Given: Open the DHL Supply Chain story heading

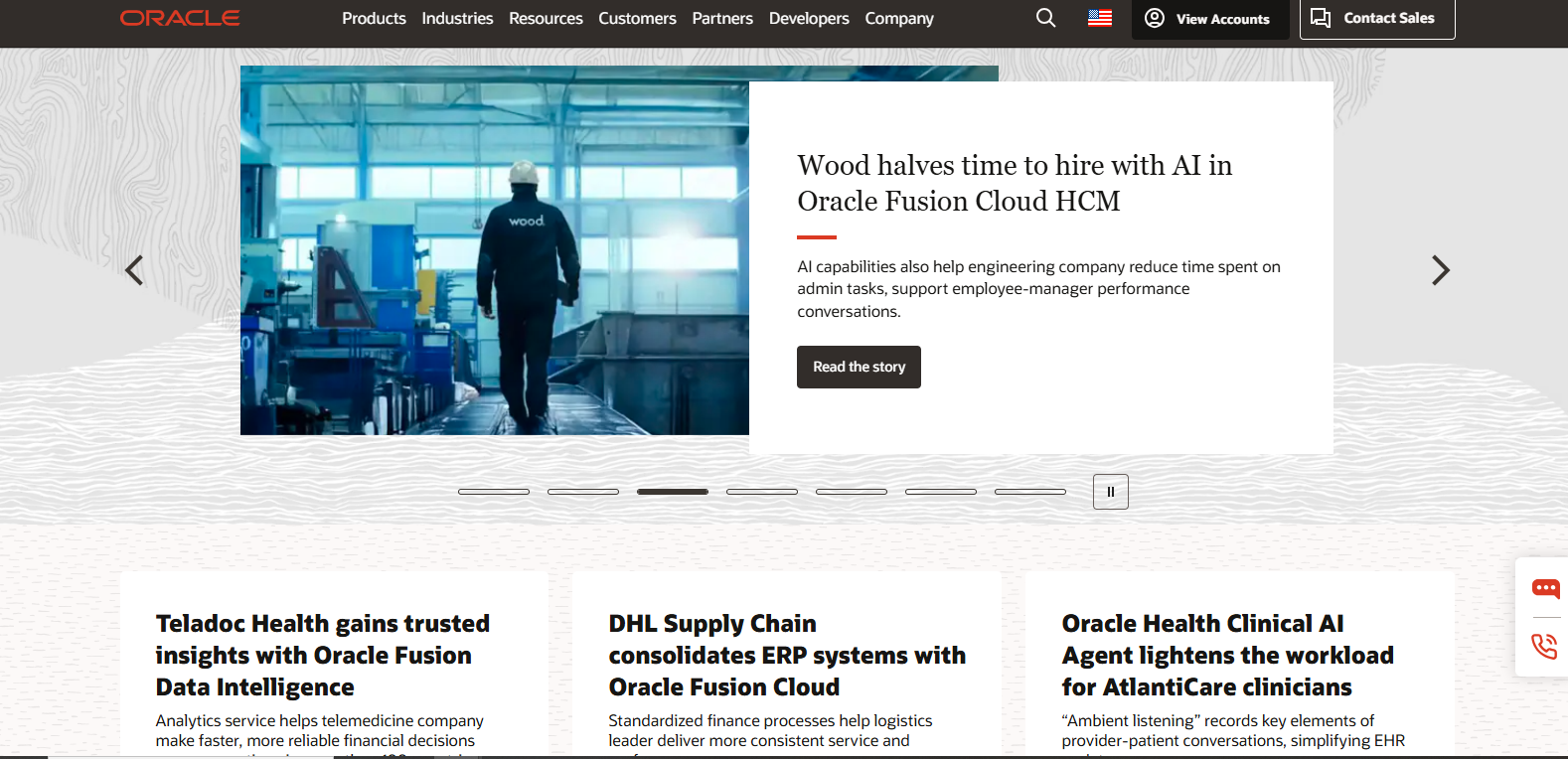Looking at the screenshot, I should coord(787,656).
